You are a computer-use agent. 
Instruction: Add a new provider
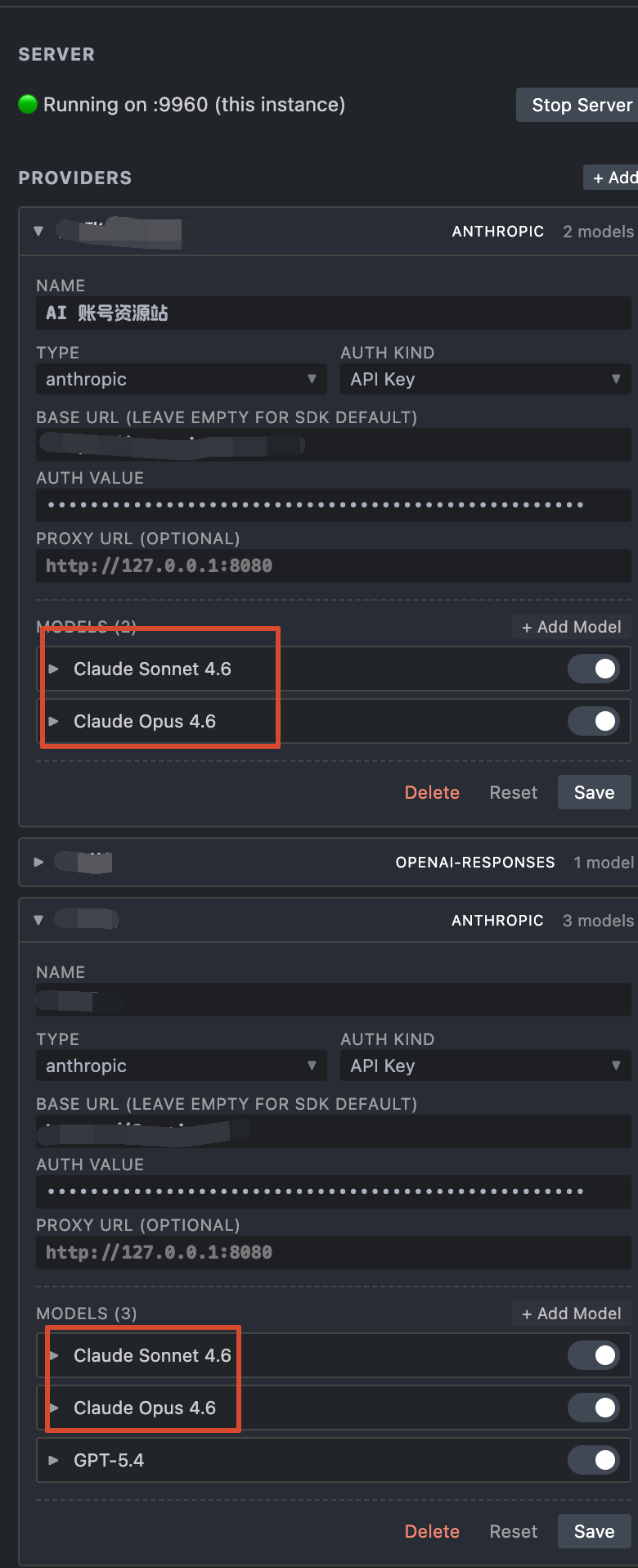(612, 178)
